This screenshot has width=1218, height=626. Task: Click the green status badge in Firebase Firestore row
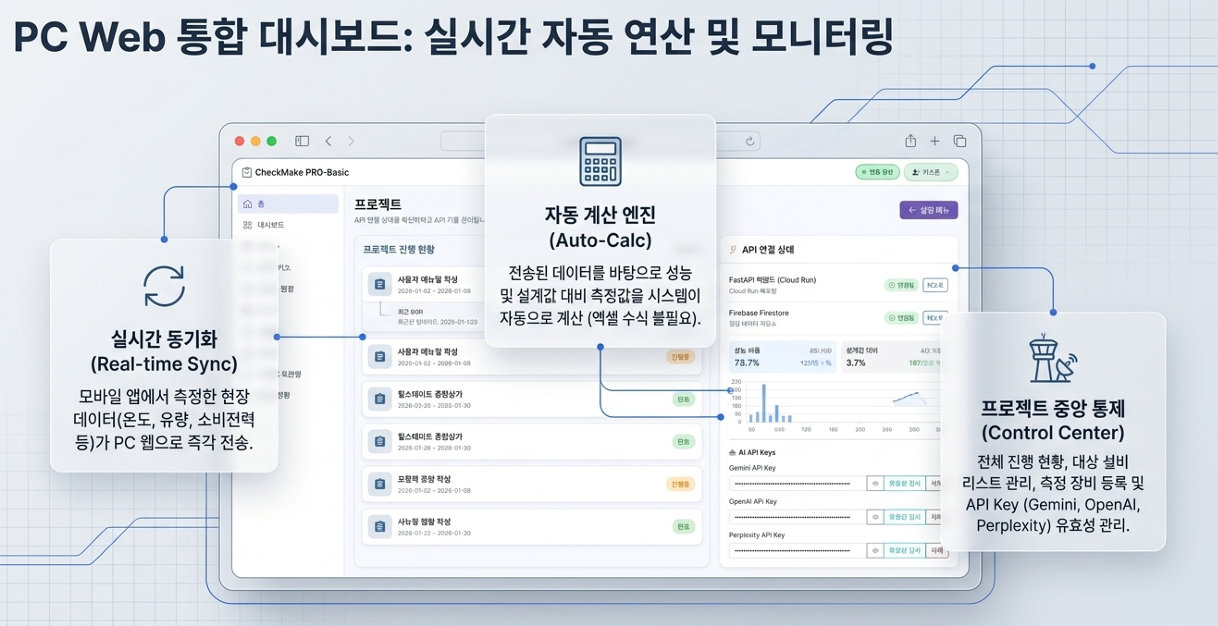point(901,318)
